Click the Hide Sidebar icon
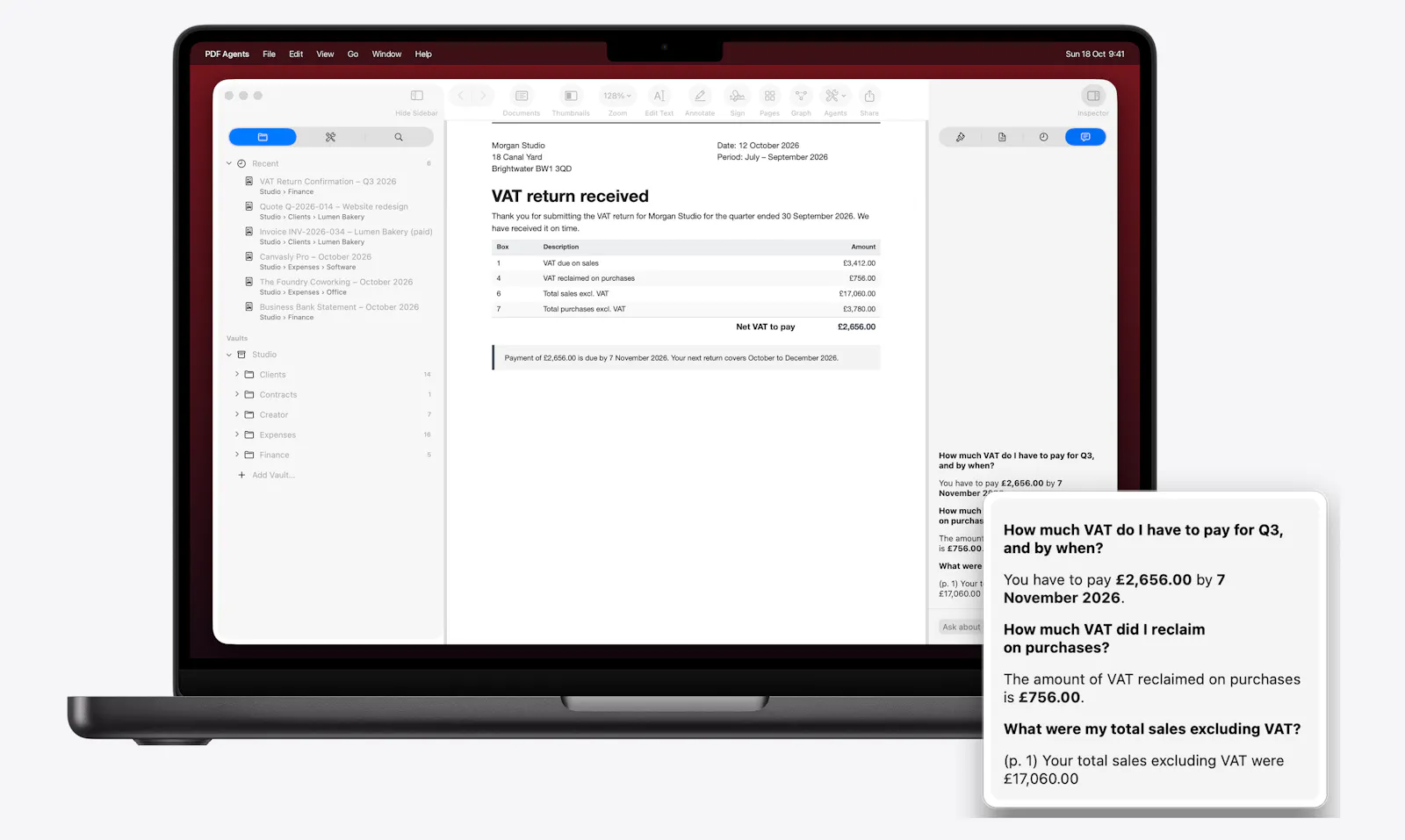Image resolution: width=1405 pixels, height=840 pixels. tap(416, 96)
